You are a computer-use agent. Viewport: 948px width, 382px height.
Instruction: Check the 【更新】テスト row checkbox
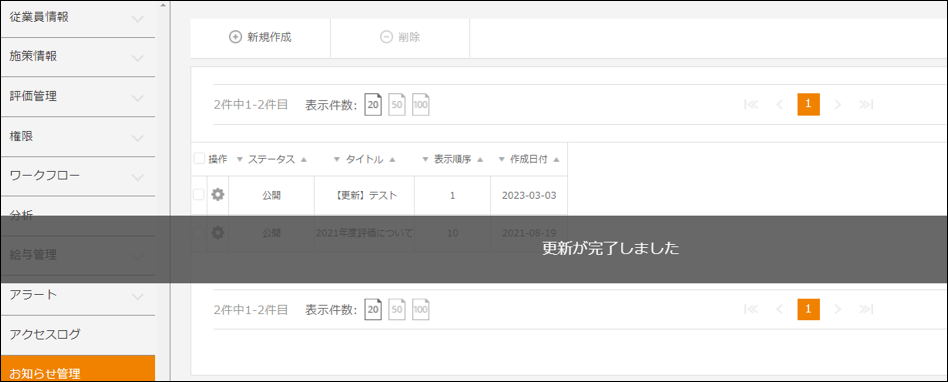pyautogui.click(x=199, y=195)
